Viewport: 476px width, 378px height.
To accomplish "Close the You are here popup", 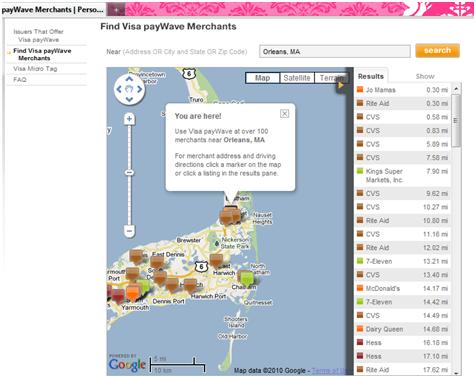I will (x=284, y=114).
